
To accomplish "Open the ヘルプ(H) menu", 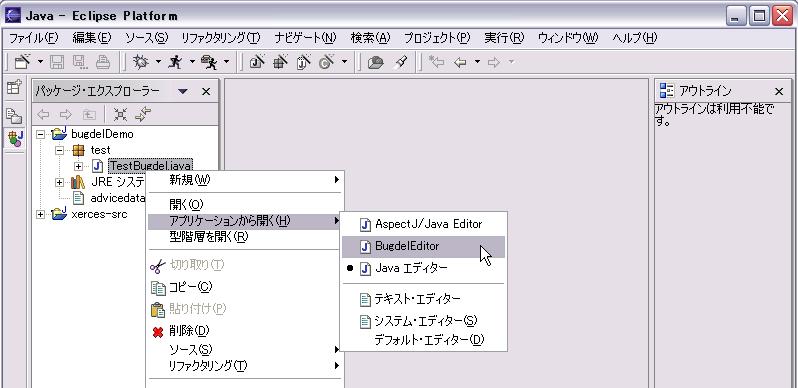I will point(635,38).
